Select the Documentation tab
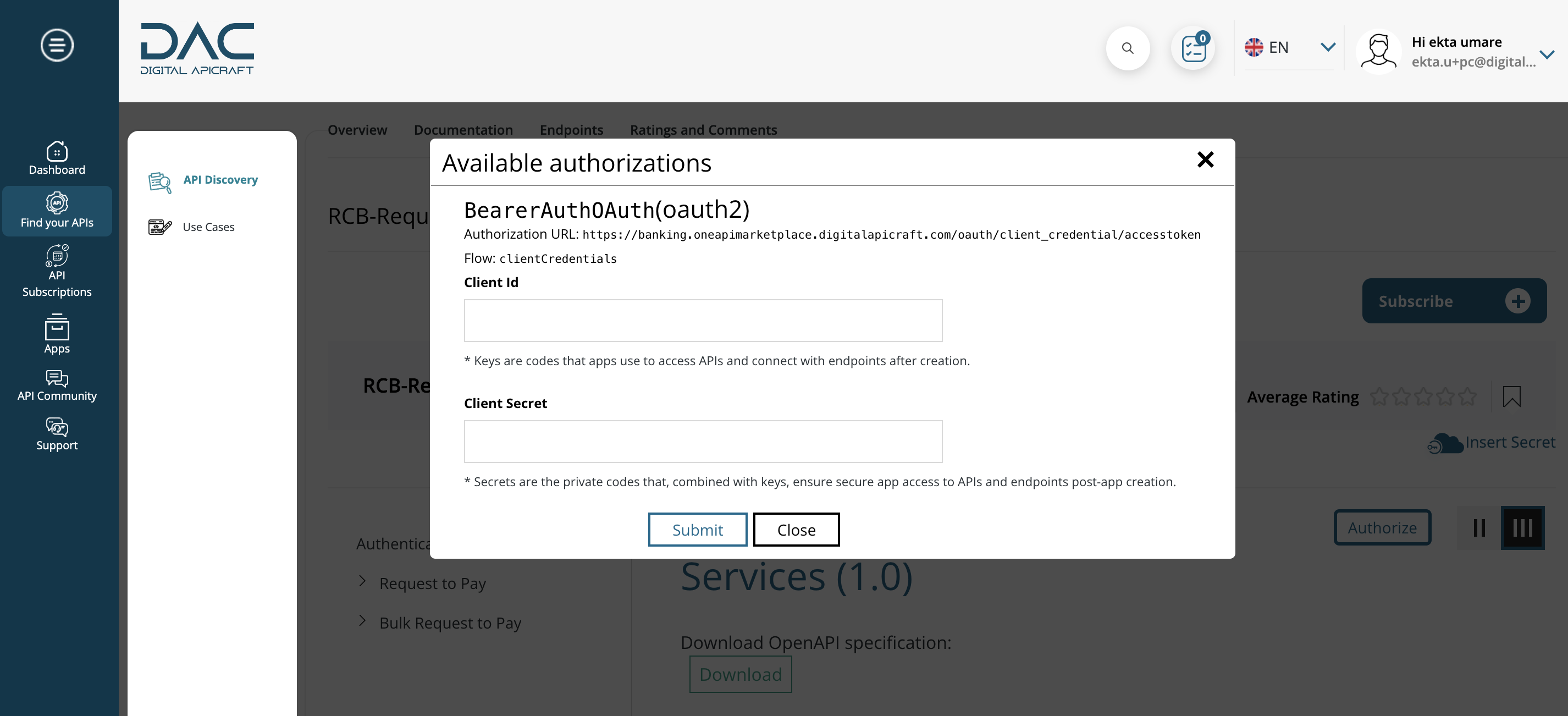This screenshot has width=1568, height=716. pyautogui.click(x=464, y=128)
